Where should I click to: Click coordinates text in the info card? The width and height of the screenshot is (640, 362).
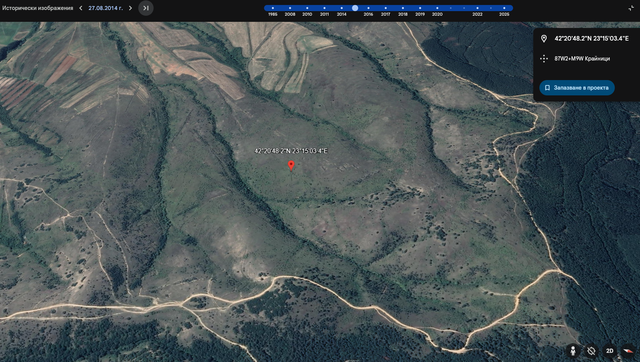click(591, 38)
